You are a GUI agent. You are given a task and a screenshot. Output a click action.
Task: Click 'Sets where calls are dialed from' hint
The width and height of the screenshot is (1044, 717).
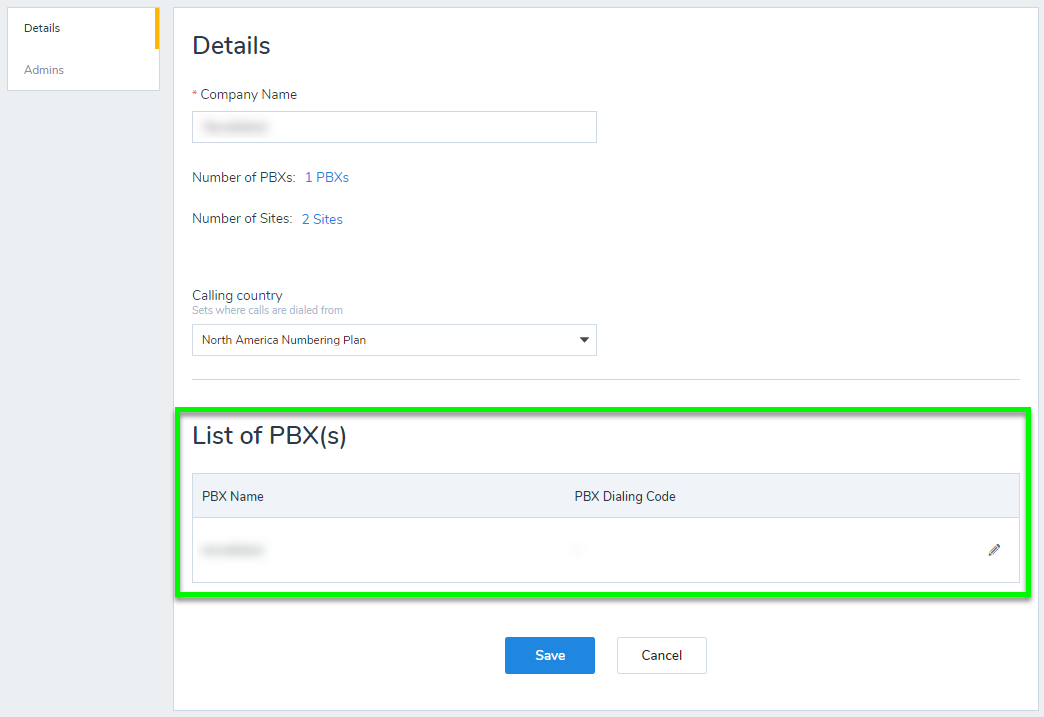pos(267,310)
